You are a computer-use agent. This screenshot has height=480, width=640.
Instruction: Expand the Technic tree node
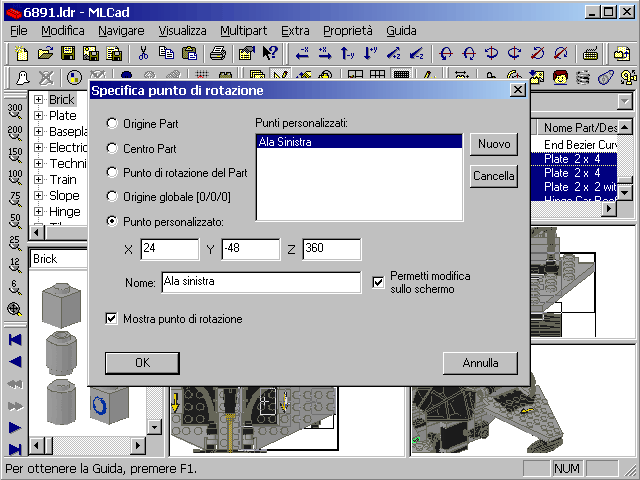[x=38, y=164]
